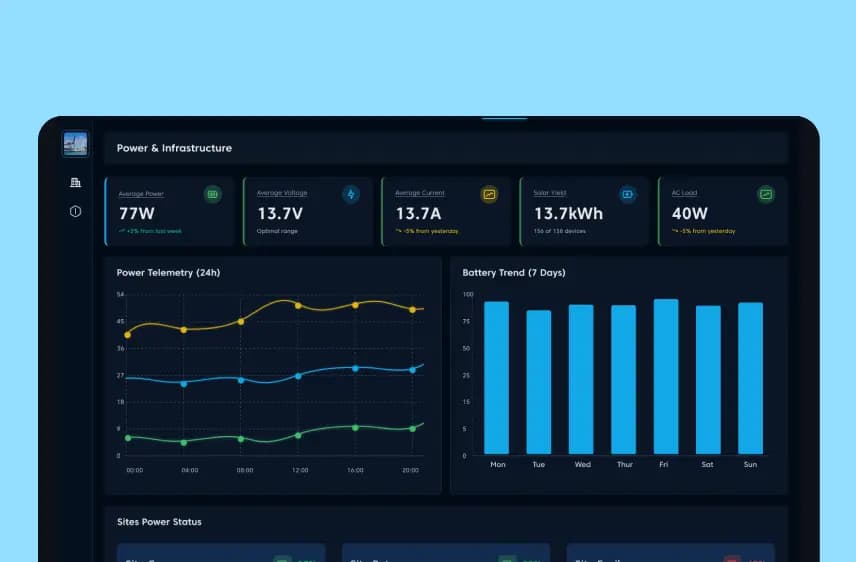Click the Tue bar in Battery Trend
Screen dimensions: 856x562
tap(539, 382)
